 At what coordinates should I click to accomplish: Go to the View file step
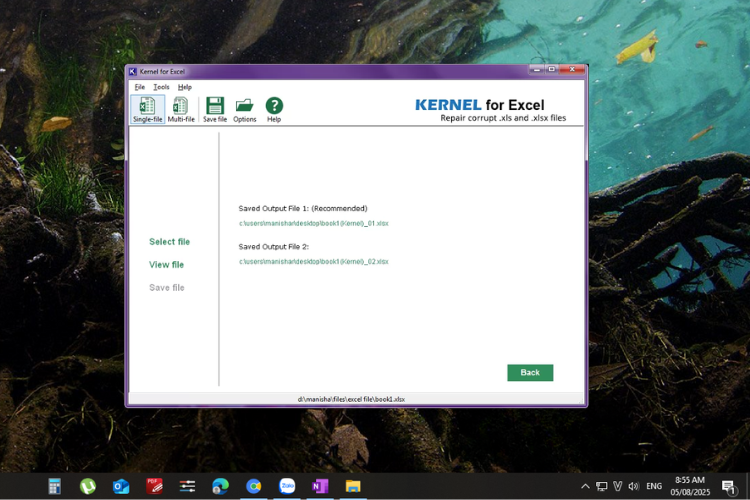(166, 265)
